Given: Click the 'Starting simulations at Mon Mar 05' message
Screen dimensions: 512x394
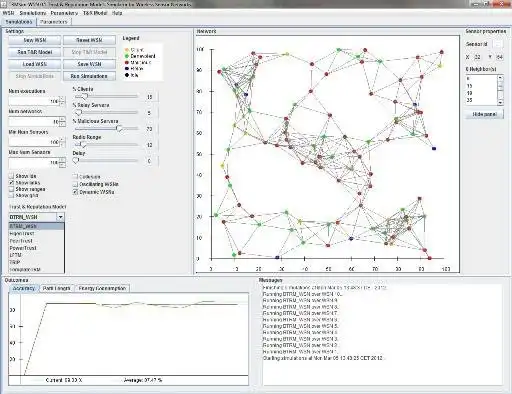Looking at the screenshot, I should (324, 358).
